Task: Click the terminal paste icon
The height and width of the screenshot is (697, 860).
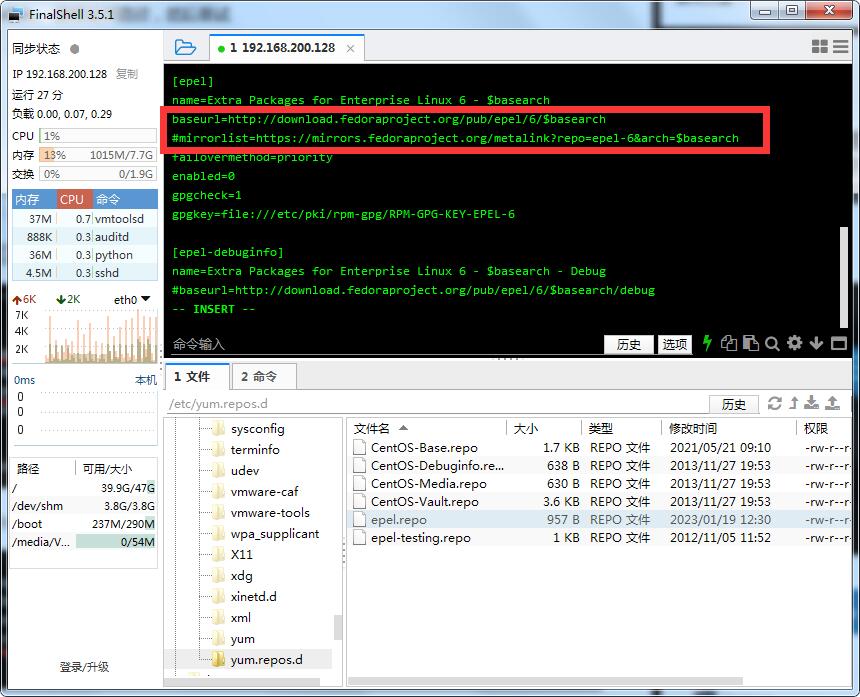Action: point(750,343)
